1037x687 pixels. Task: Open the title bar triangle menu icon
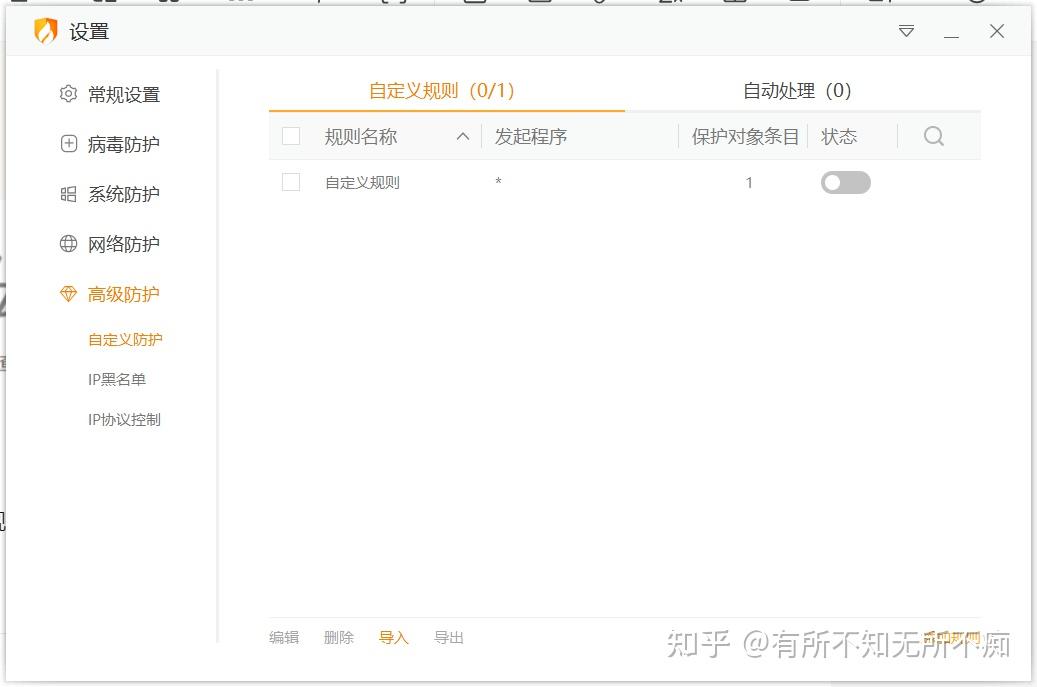(x=906, y=31)
